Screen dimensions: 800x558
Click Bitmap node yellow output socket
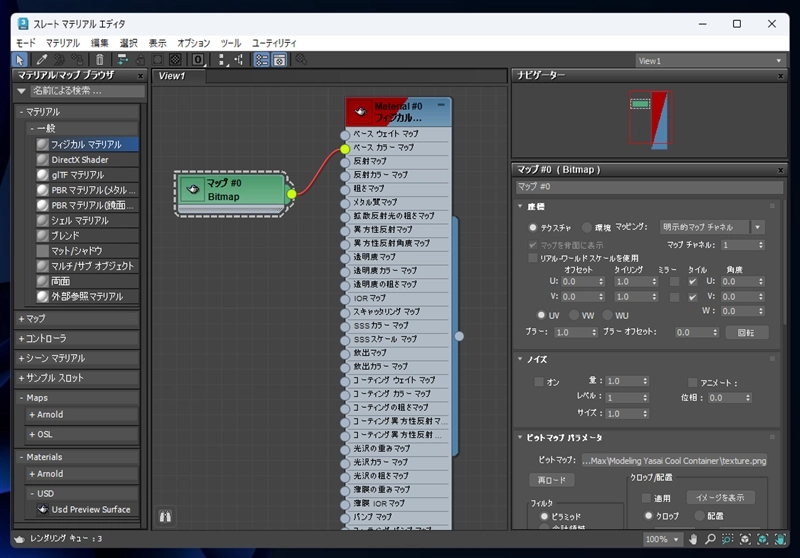291,194
